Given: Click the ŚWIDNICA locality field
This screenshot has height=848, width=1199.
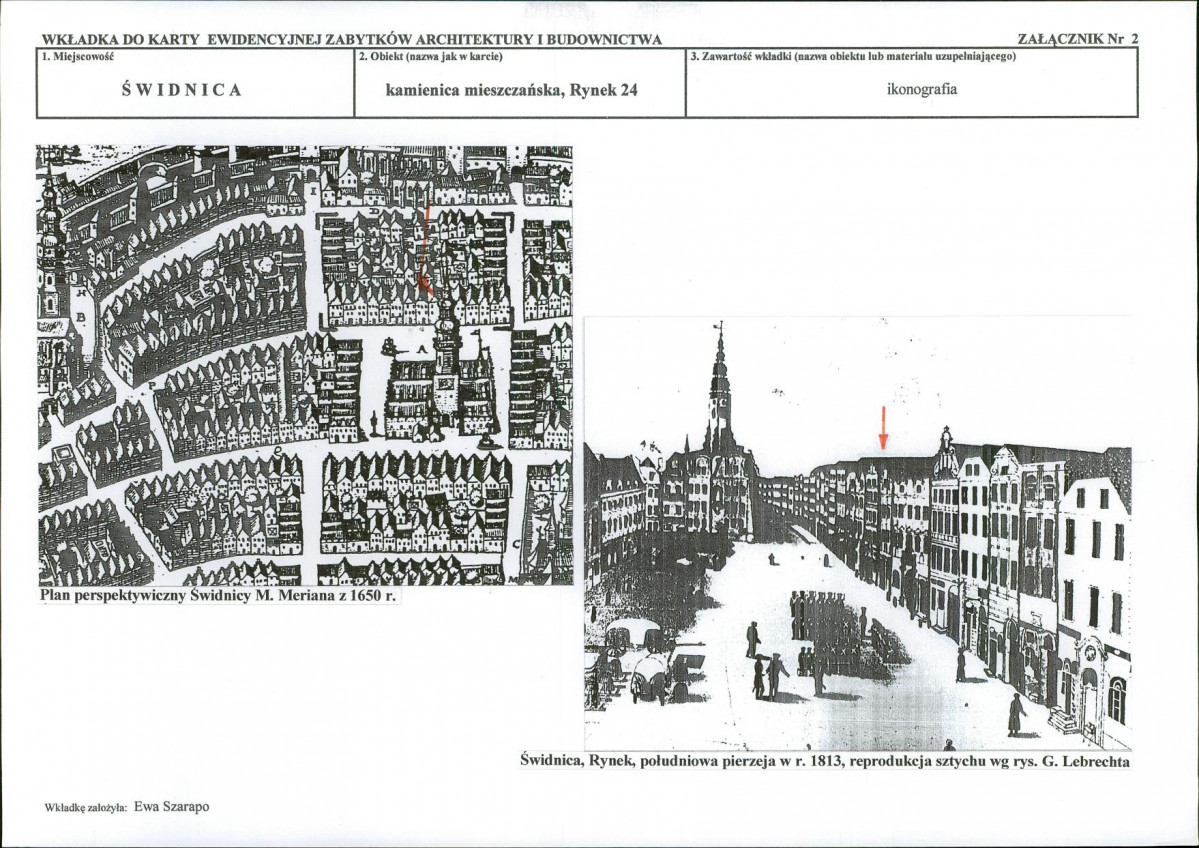Looking at the screenshot, I should [x=182, y=89].
